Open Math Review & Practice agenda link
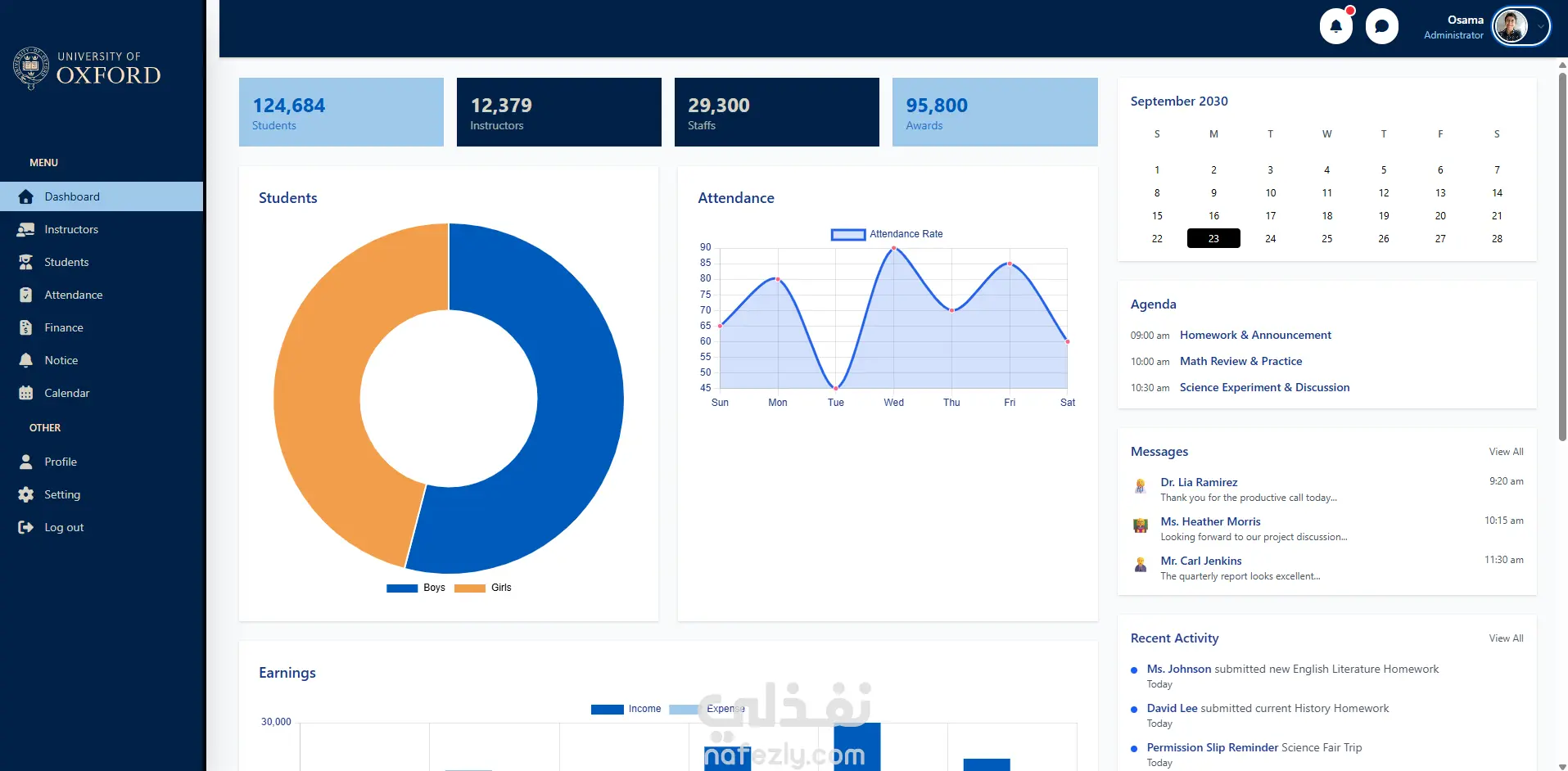Viewport: 1568px width, 771px height. pos(1240,361)
